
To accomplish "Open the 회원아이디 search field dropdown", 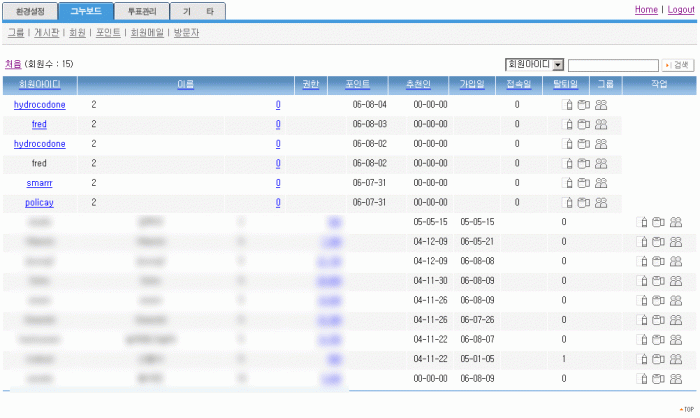I will tap(558, 65).
